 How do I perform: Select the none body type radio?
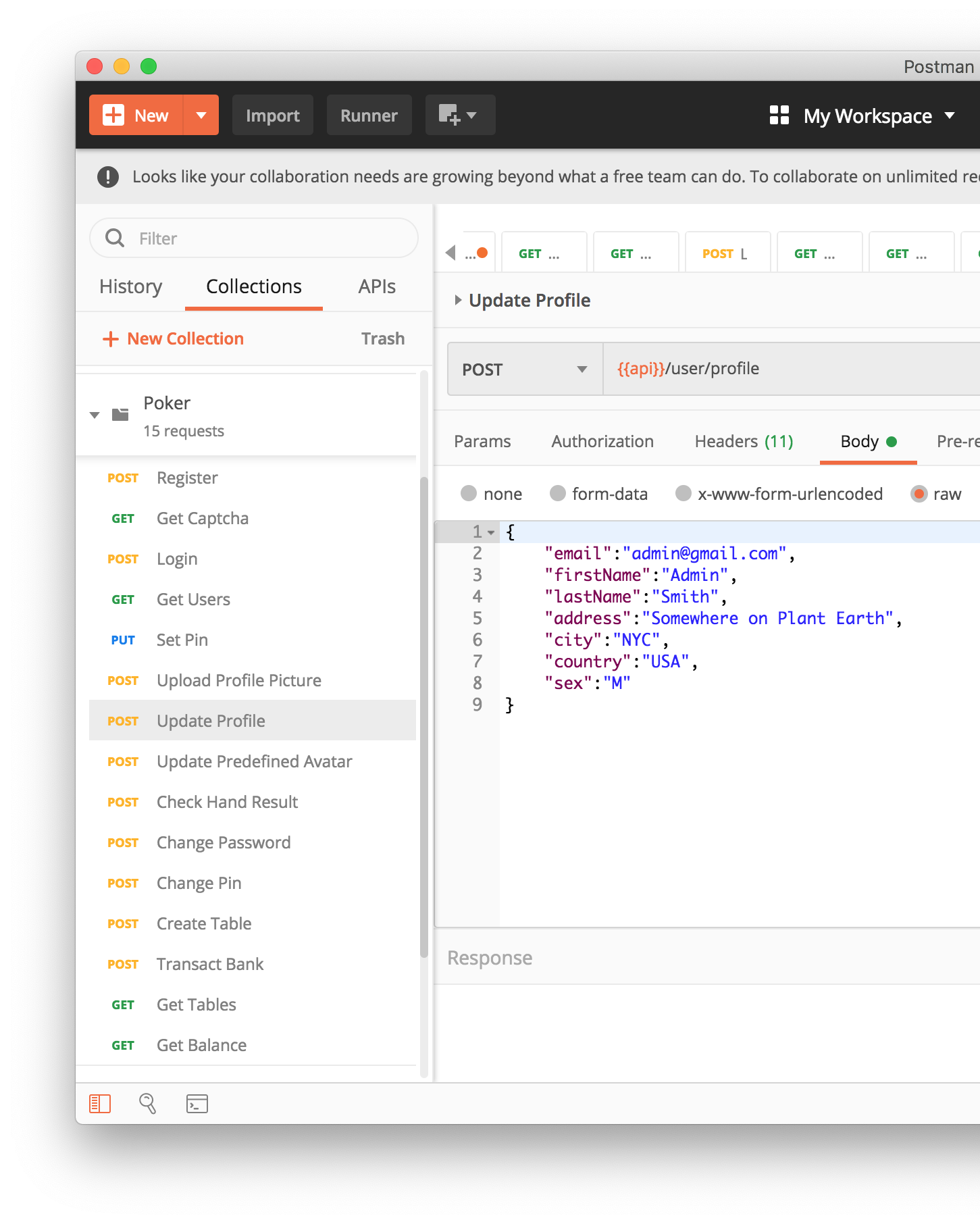(469, 494)
